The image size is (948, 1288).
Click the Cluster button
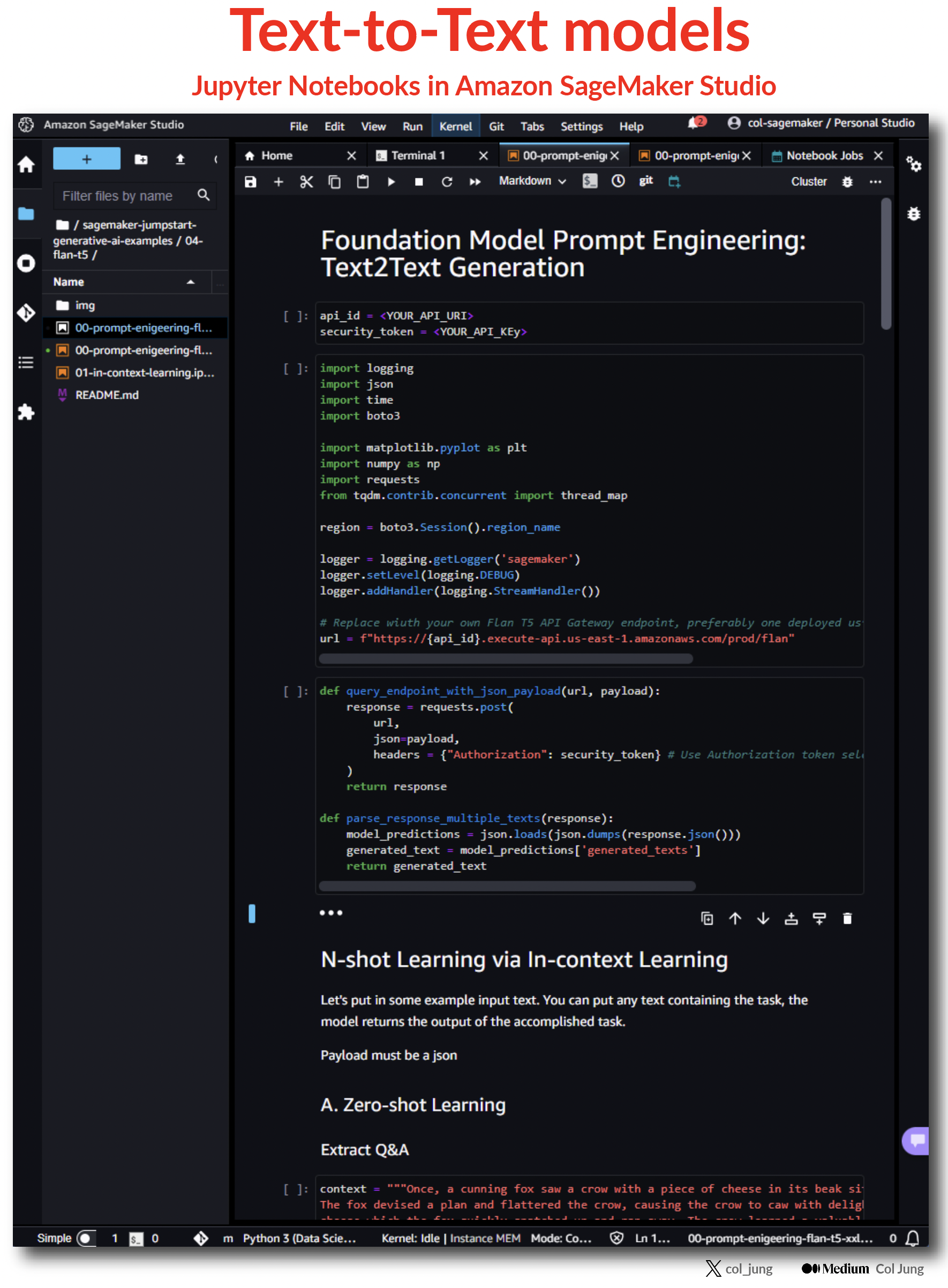pyautogui.click(x=809, y=182)
